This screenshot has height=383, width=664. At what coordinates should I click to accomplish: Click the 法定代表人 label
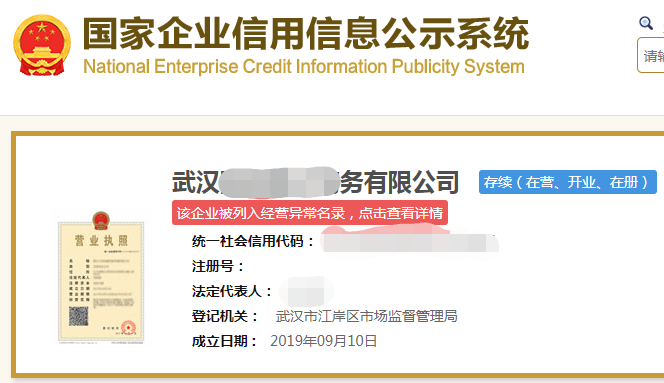coord(232,291)
